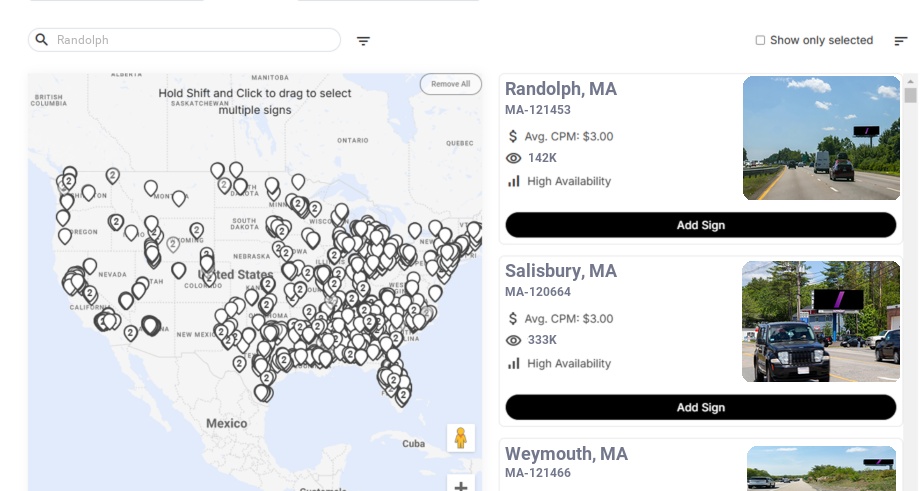Zoom in on the map

461,486
